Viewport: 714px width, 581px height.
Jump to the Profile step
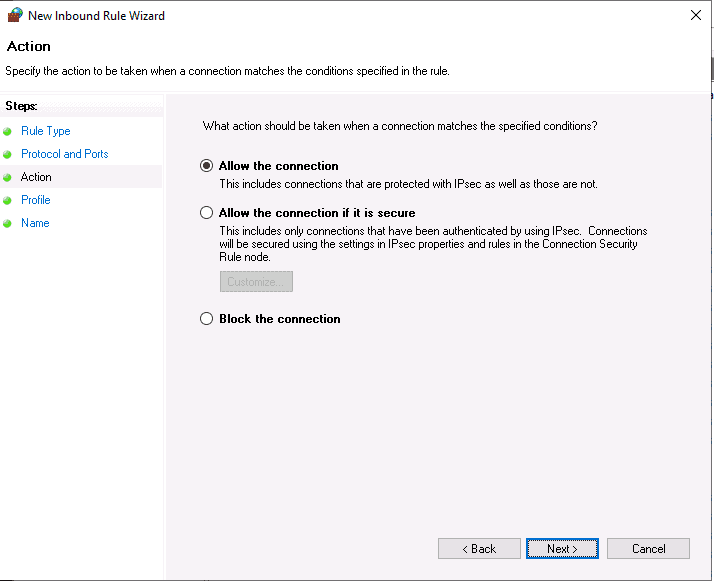point(36,200)
